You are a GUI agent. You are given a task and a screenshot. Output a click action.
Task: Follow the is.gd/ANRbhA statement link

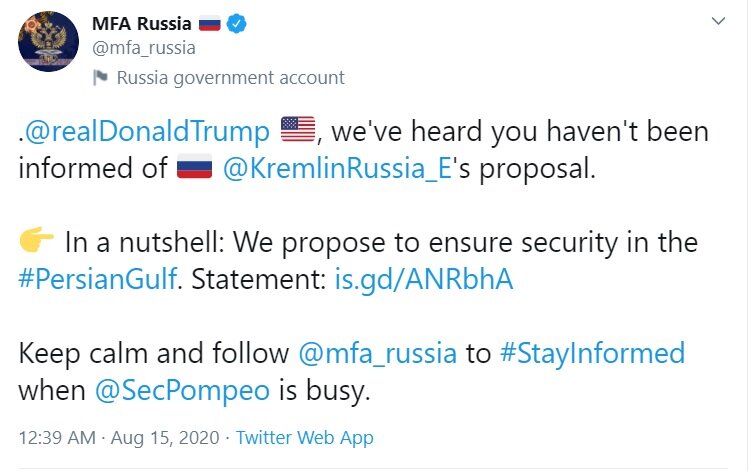(x=421, y=279)
